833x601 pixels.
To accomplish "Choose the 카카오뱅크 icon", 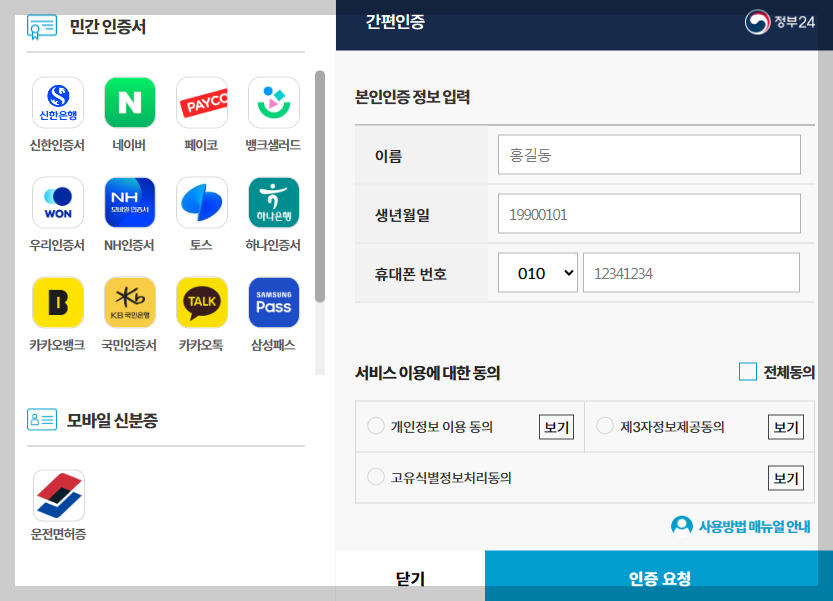I will point(57,302).
